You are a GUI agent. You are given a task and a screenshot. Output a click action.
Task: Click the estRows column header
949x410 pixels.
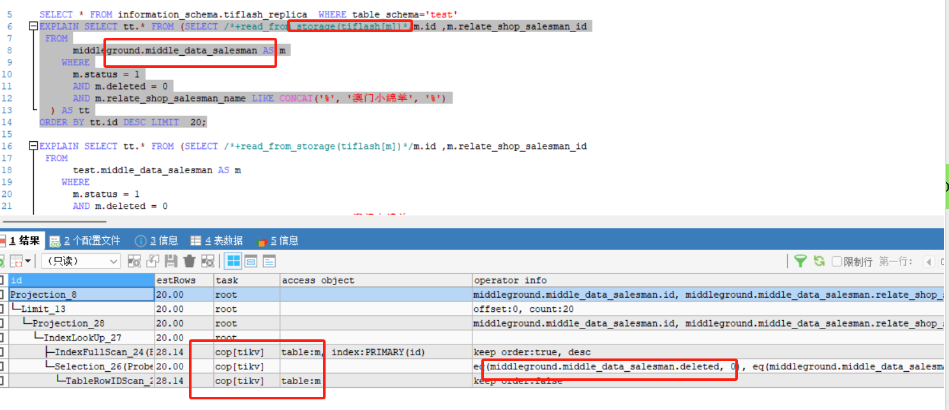click(x=185, y=280)
